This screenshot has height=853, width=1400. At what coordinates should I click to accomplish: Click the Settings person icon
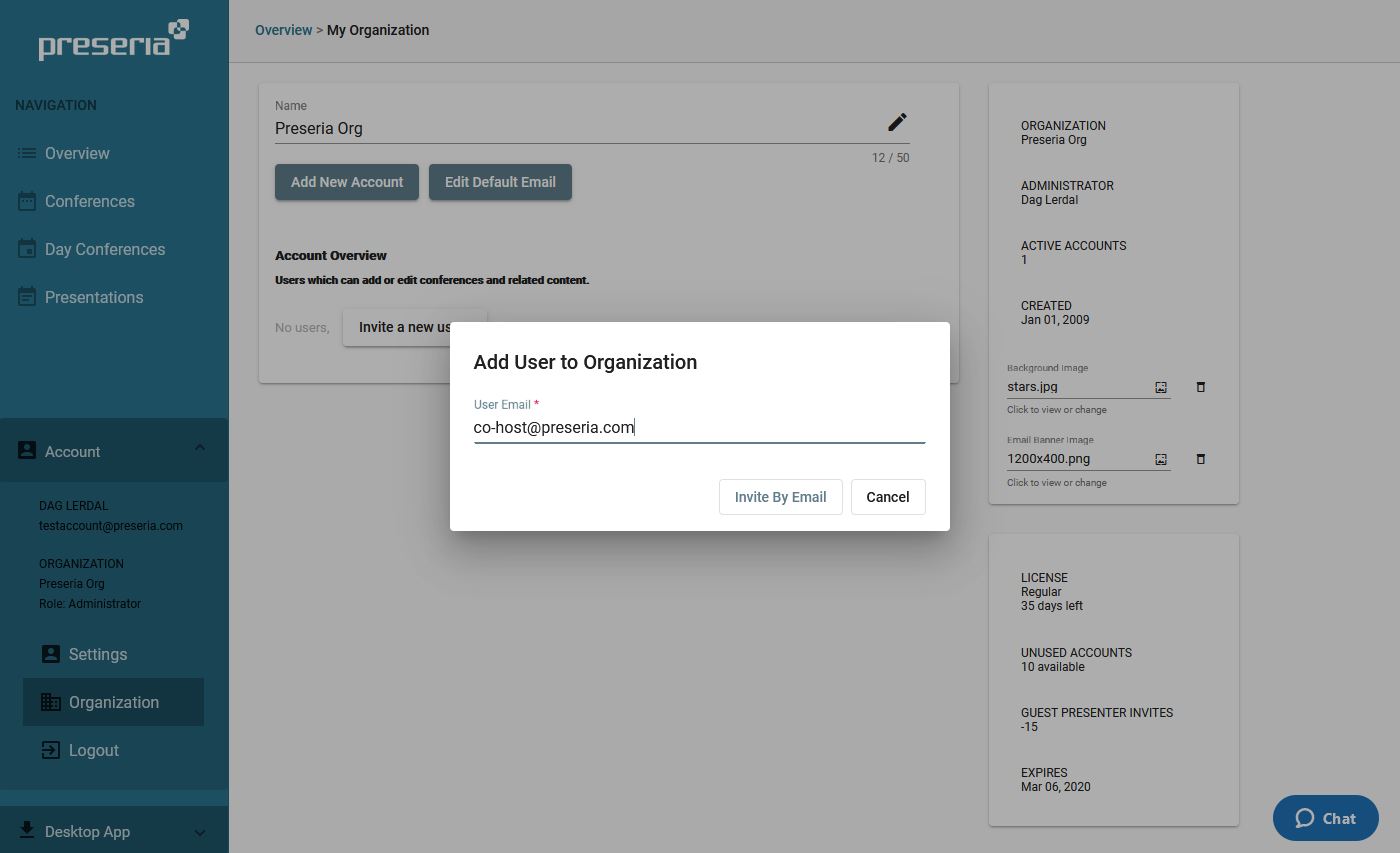(51, 654)
